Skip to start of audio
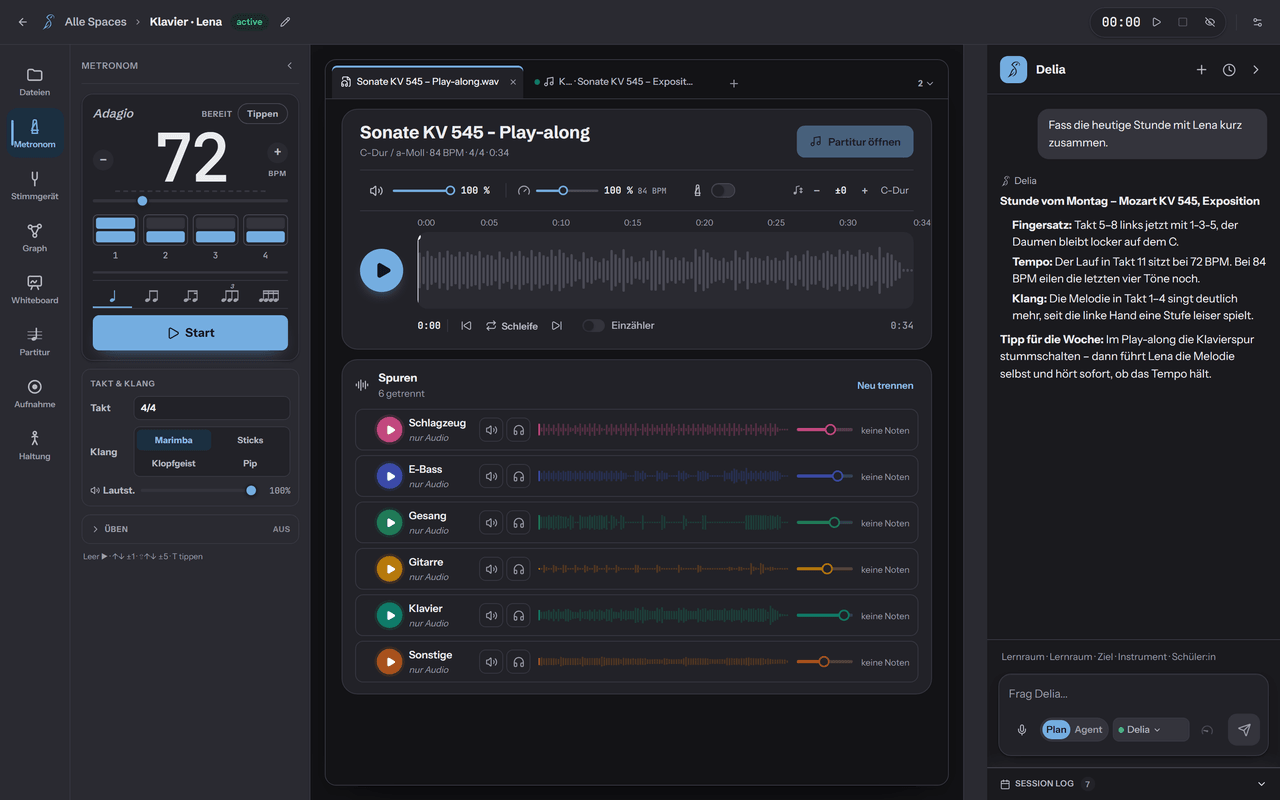The image size is (1280, 800). 466,326
